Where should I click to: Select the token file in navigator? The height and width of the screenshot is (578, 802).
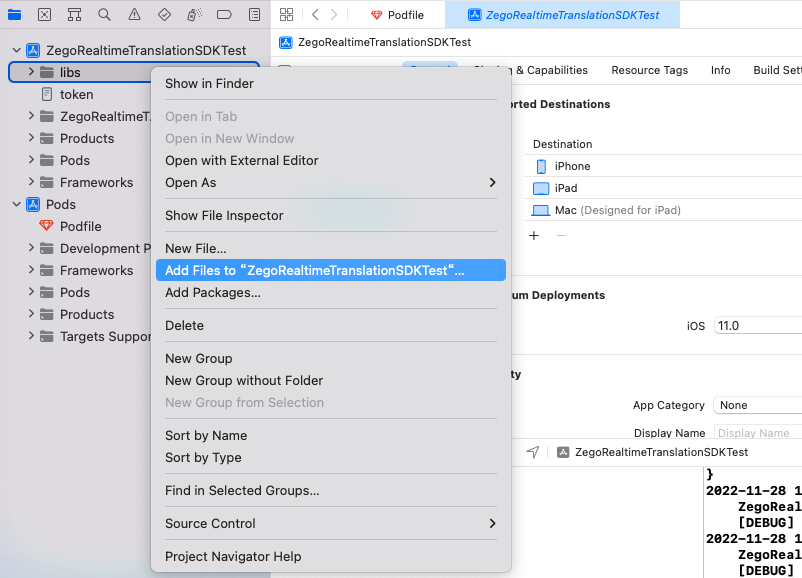77,94
